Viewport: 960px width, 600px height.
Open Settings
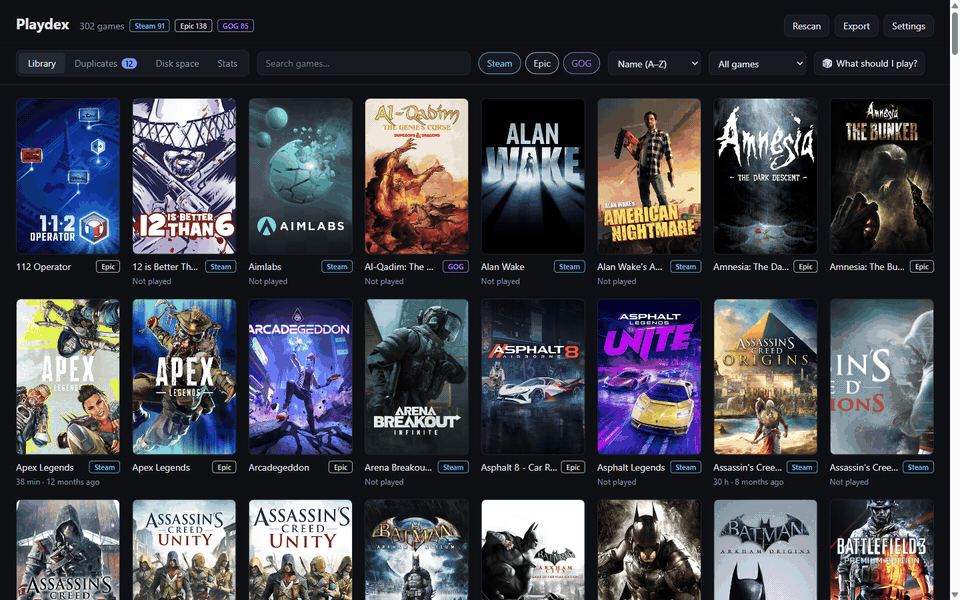(x=909, y=26)
